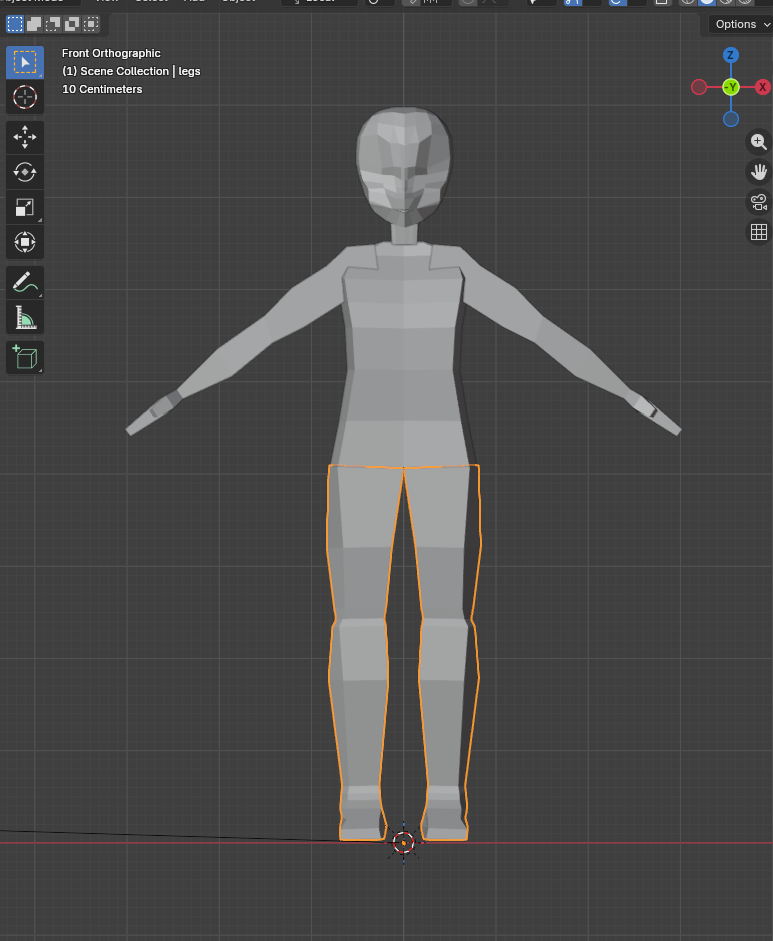Screen dimensions: 773x941
Task: Click the red X axis gizmo handle
Action: (x=762, y=87)
